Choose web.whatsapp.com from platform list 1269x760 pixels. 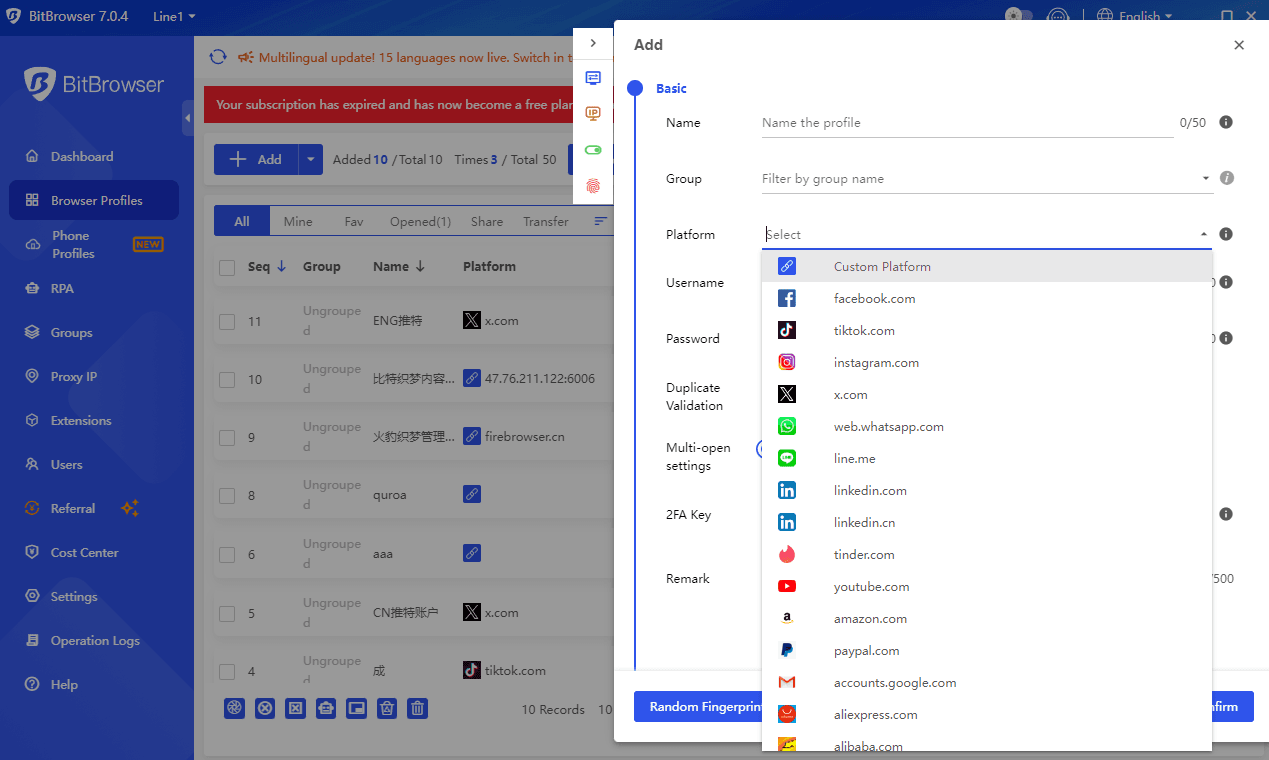pyautogui.click(x=986, y=426)
